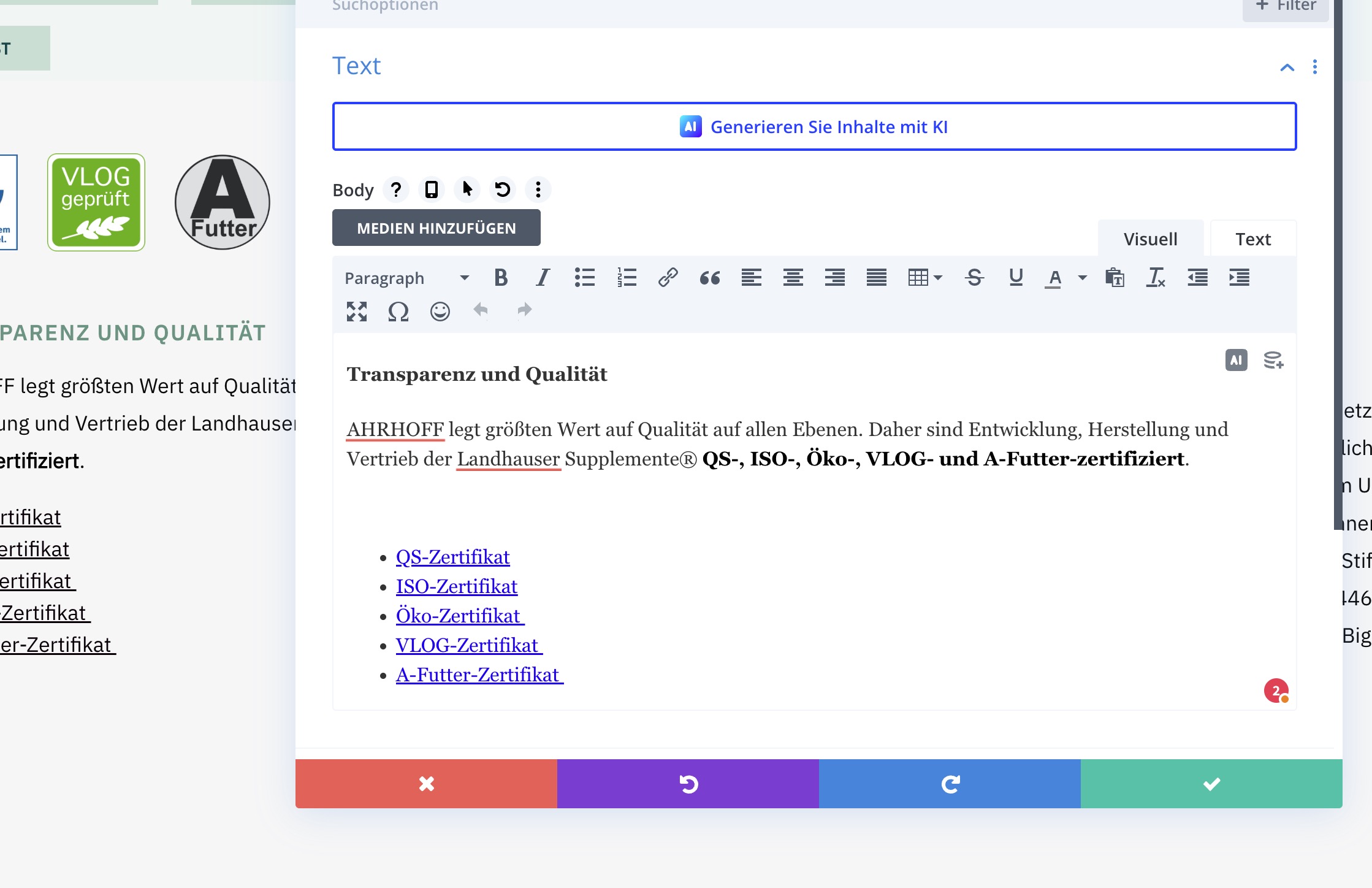1372x888 pixels.
Task: Click Generieren Sie Inhalte mit KI
Action: click(x=814, y=126)
